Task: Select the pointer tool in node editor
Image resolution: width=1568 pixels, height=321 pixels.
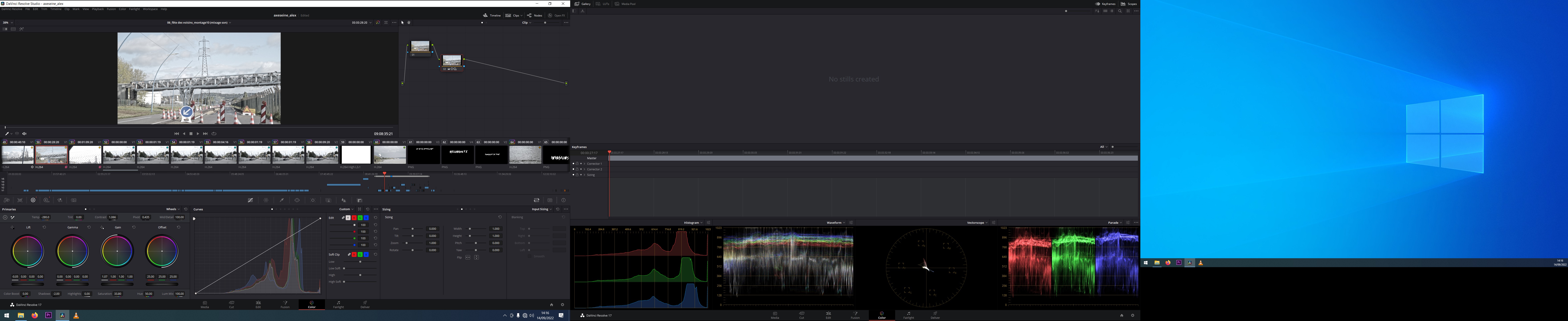Action: click(402, 22)
